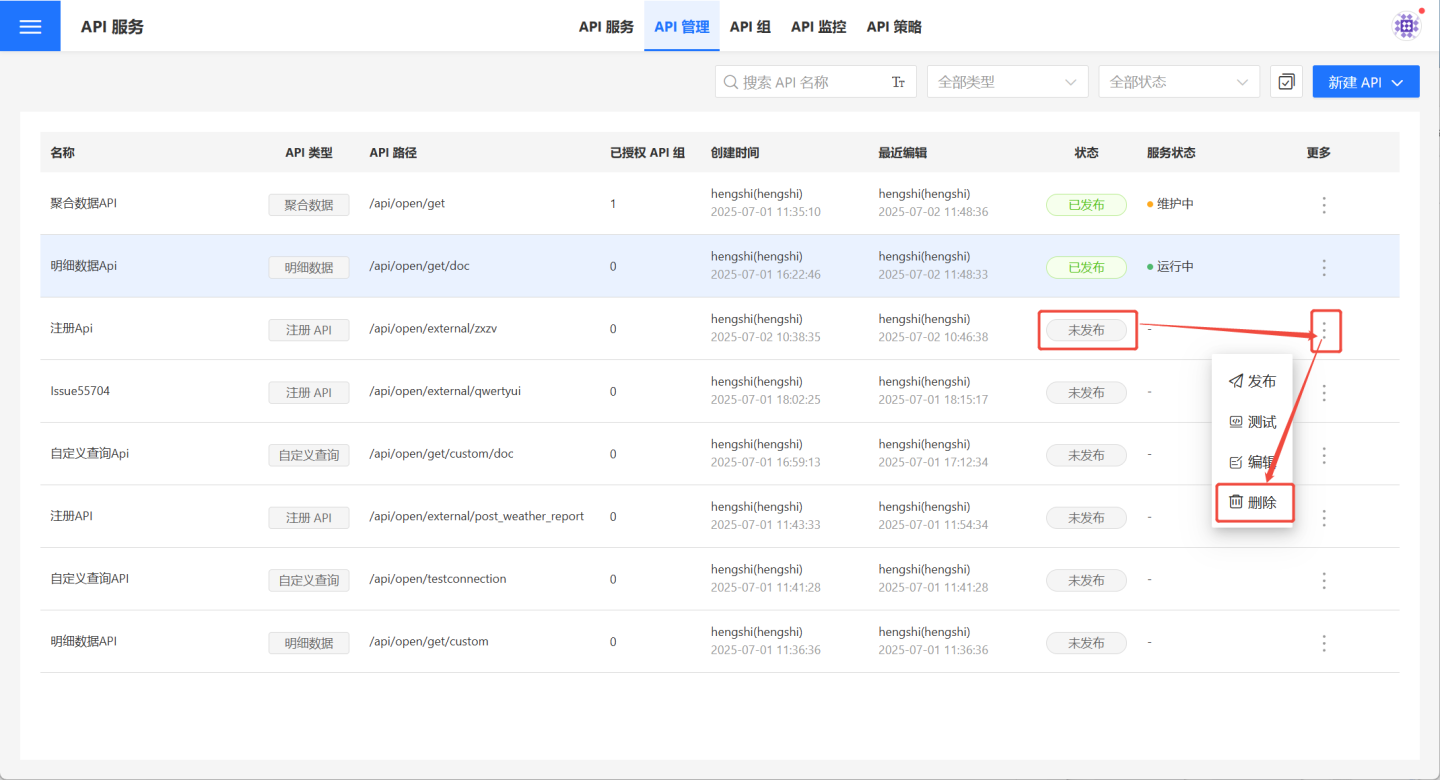Click 删除 in the context menu

(x=1253, y=502)
